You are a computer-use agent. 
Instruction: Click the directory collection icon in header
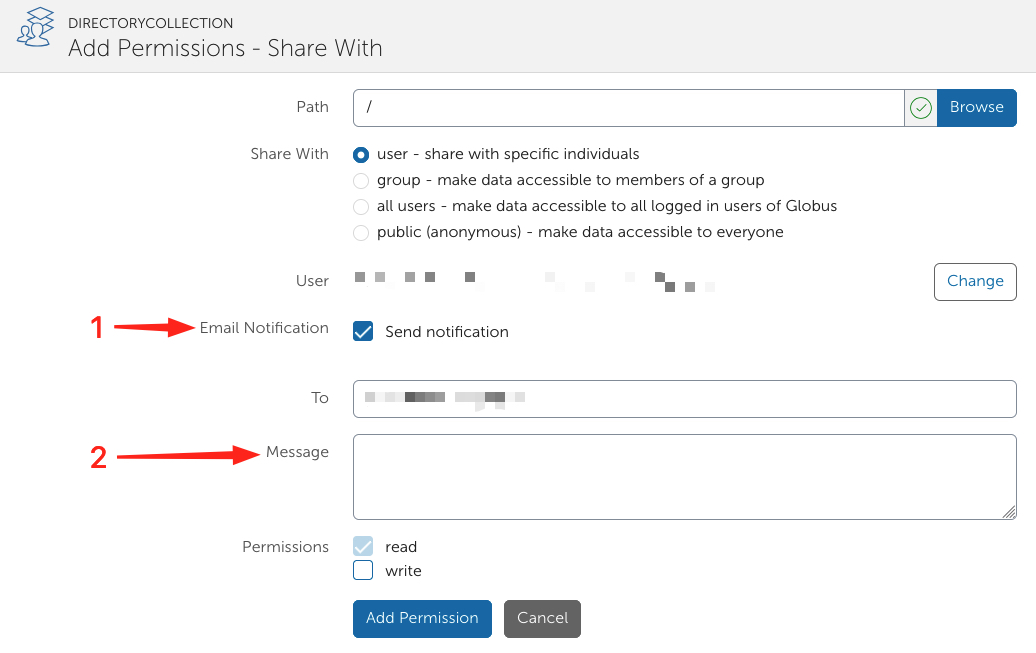[35, 27]
